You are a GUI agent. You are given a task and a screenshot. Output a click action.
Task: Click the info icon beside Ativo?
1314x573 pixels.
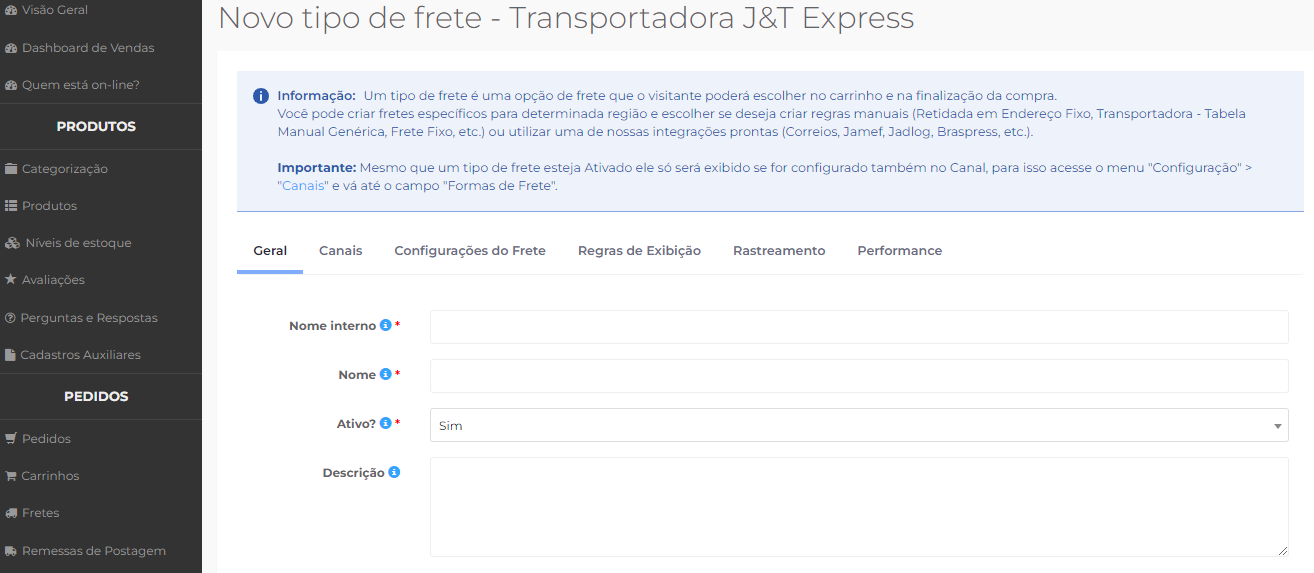click(x=385, y=423)
